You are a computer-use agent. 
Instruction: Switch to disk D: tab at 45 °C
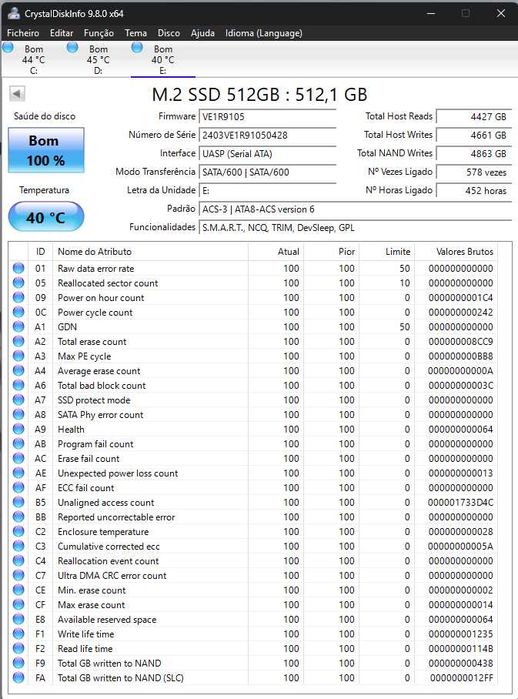[98, 59]
